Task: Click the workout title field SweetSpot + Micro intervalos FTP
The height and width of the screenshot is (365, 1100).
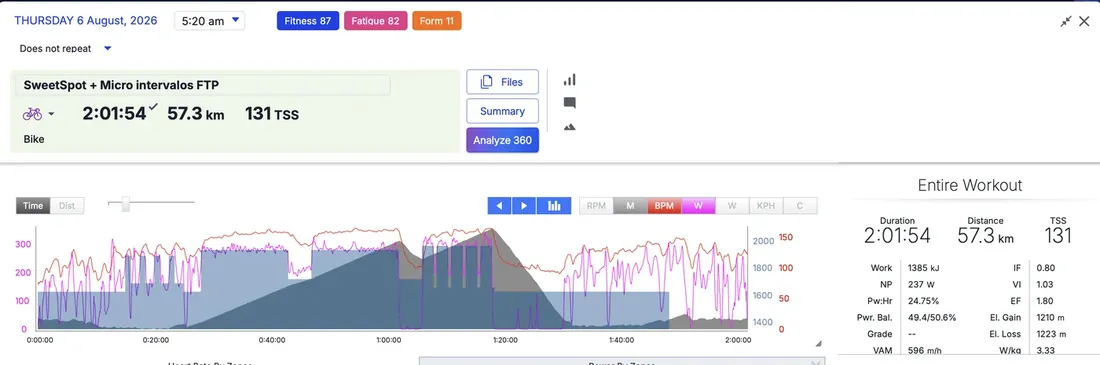Action: pos(203,85)
